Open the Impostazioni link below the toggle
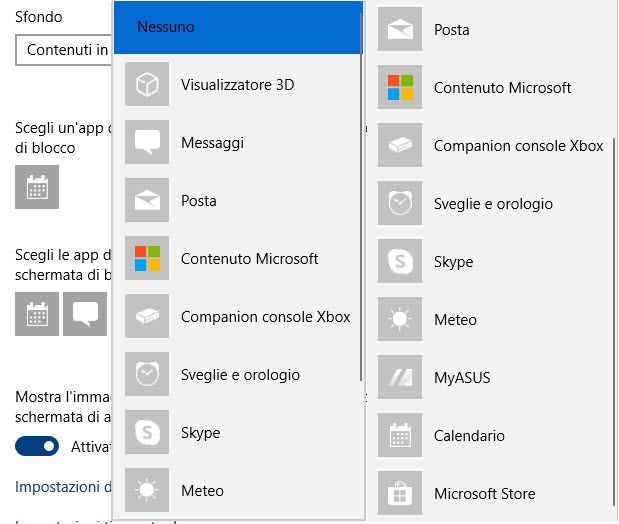 pos(63,487)
